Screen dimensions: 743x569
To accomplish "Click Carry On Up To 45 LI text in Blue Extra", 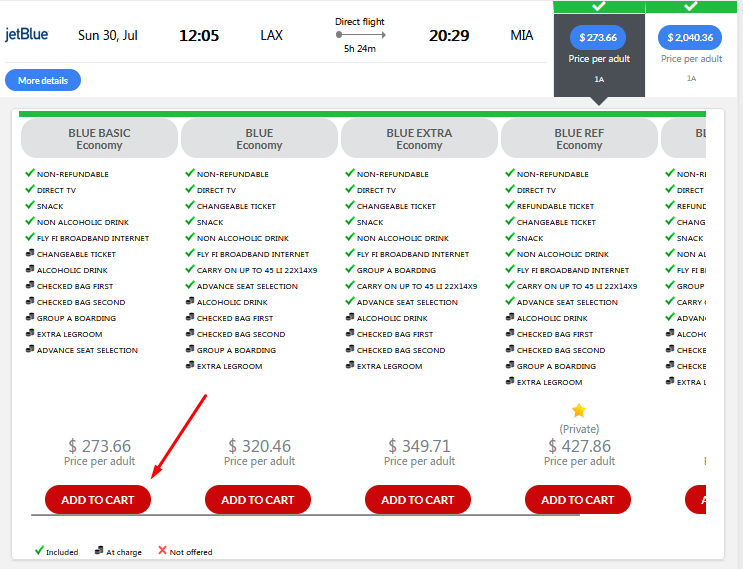I will pos(417,286).
